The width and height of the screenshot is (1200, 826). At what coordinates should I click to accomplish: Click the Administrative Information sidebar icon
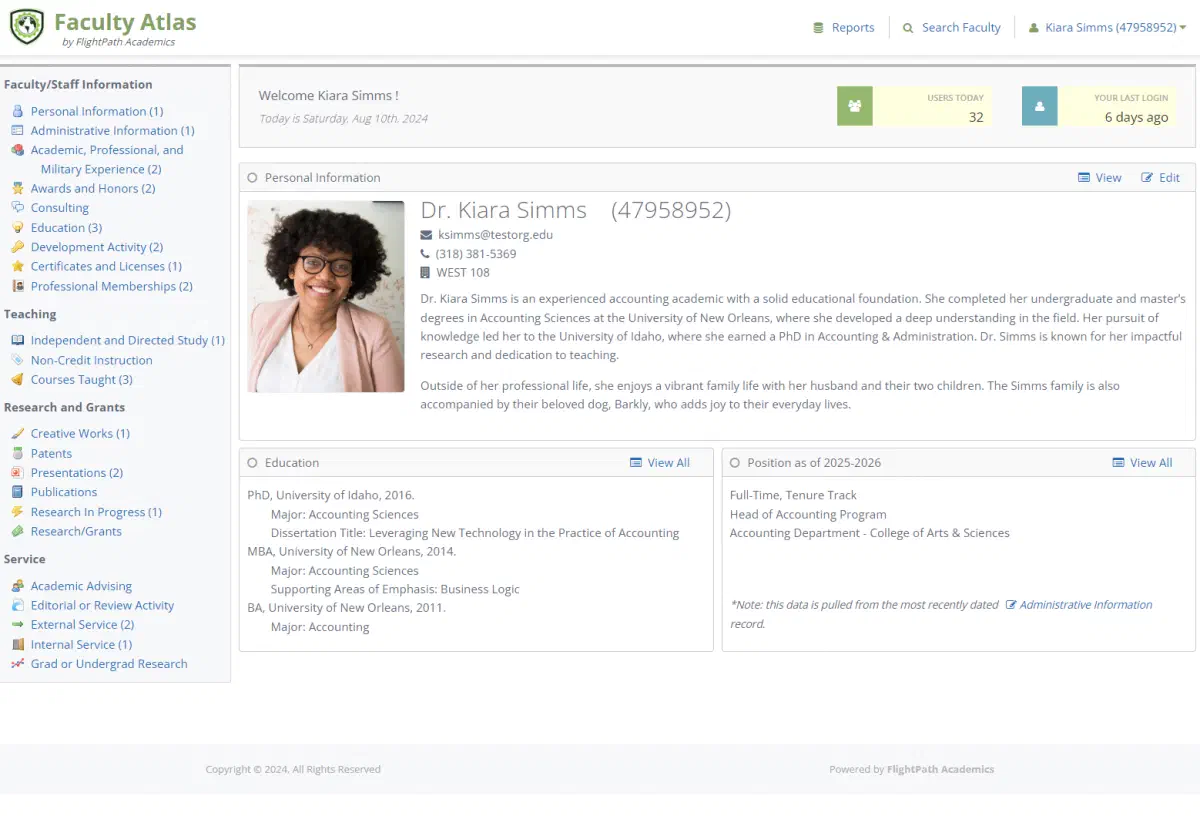[17, 130]
